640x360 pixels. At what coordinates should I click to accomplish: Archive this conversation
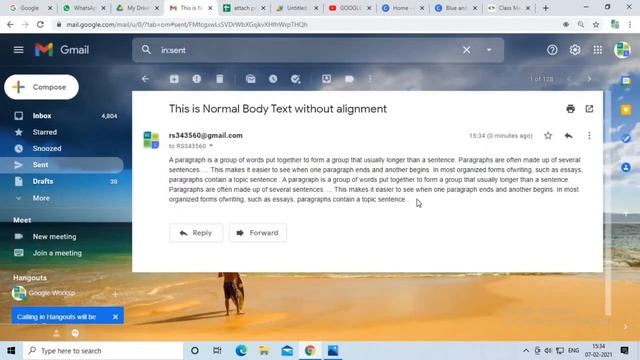174,79
